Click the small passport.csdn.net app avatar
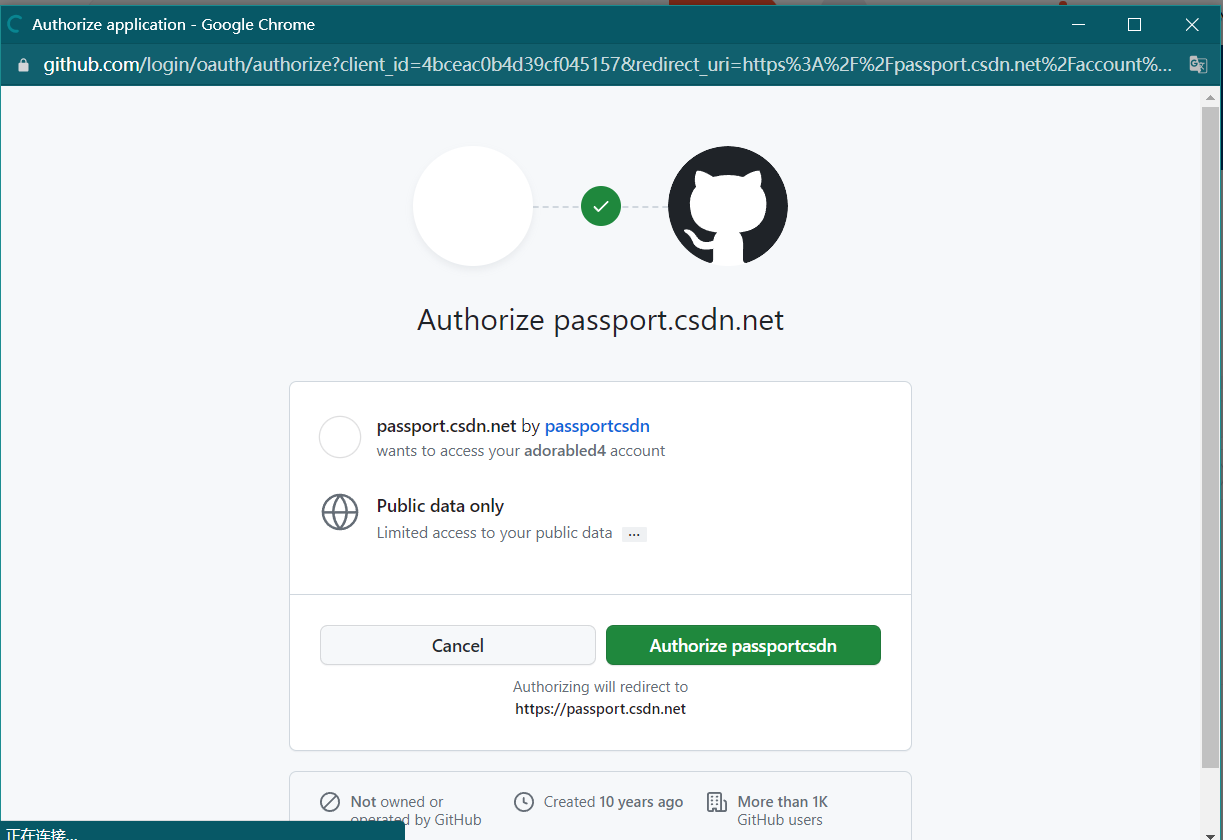Image resolution: width=1223 pixels, height=840 pixels. [340, 437]
